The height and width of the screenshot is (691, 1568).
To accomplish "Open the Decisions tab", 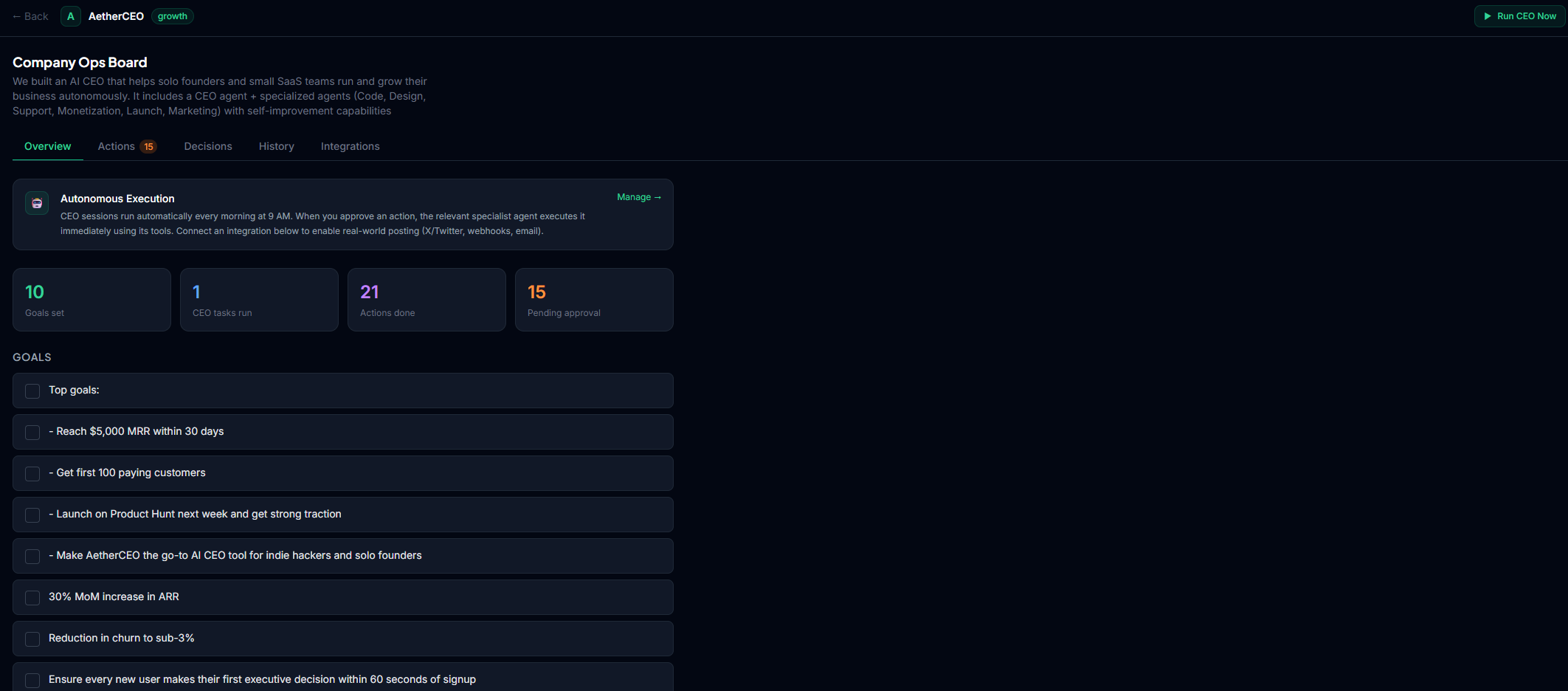I will click(208, 146).
